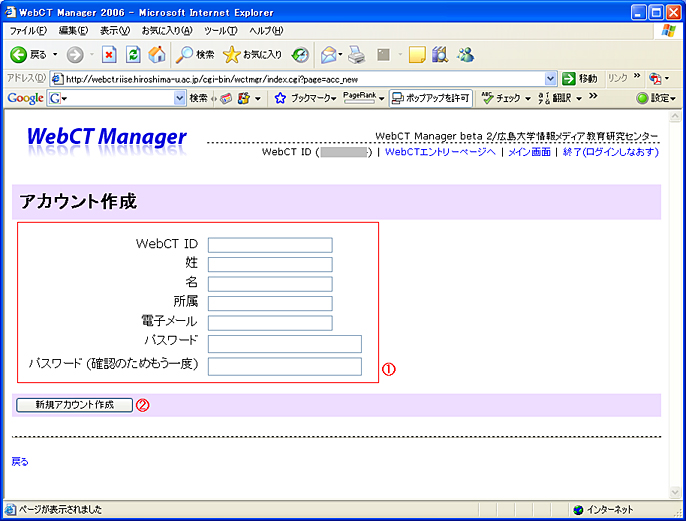
Task: Expand the Check (チェック) dropdown arrow
Action: pos(528,99)
